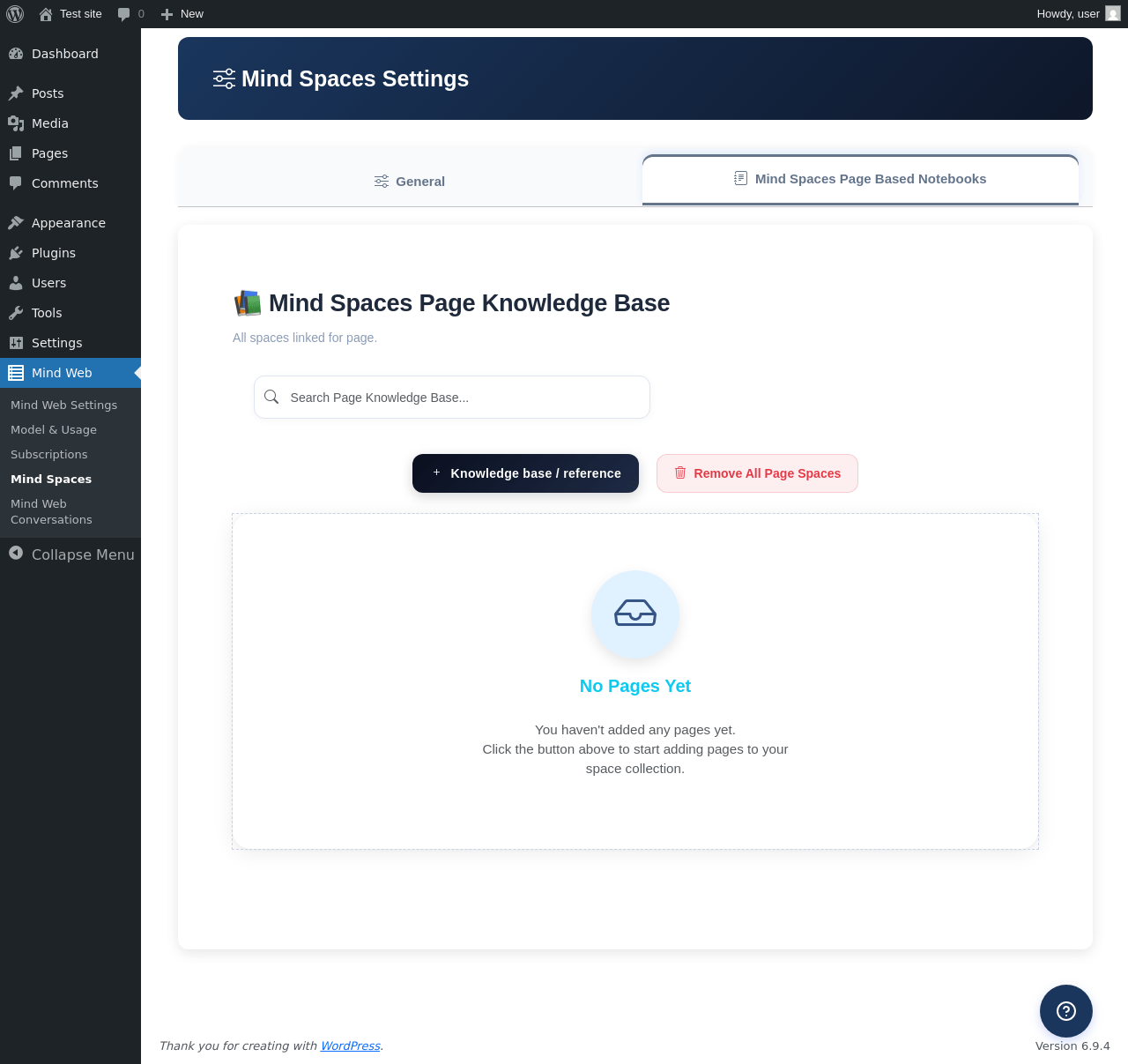
Task: Focus the Search Page Knowledge Base field
Action: (452, 398)
